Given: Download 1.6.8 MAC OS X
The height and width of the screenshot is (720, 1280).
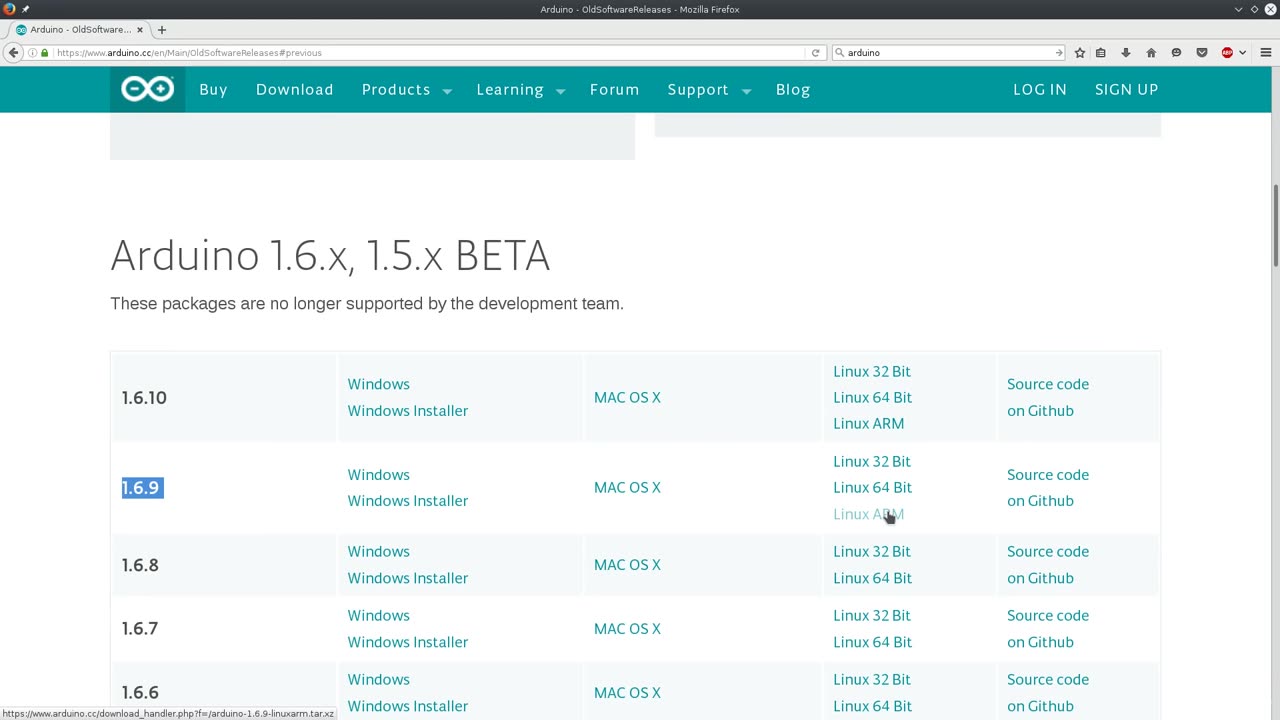Looking at the screenshot, I should pyautogui.click(x=627, y=565).
